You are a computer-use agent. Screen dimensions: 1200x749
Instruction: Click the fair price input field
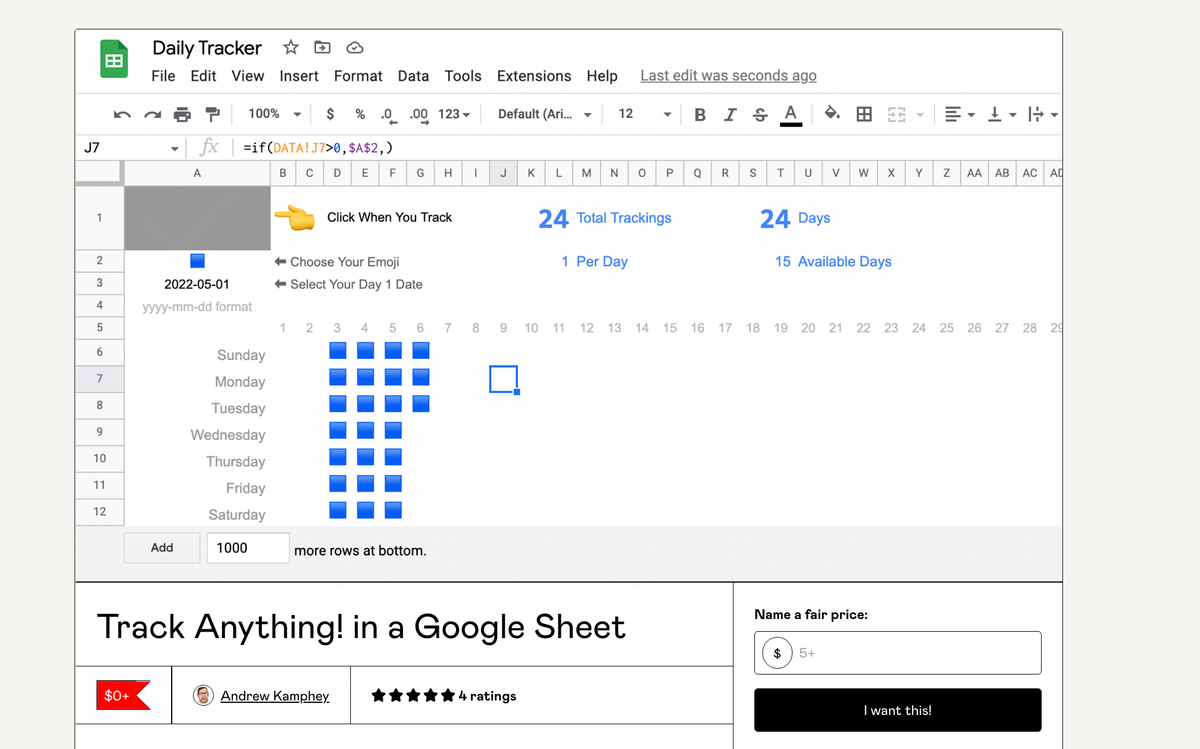(x=897, y=653)
